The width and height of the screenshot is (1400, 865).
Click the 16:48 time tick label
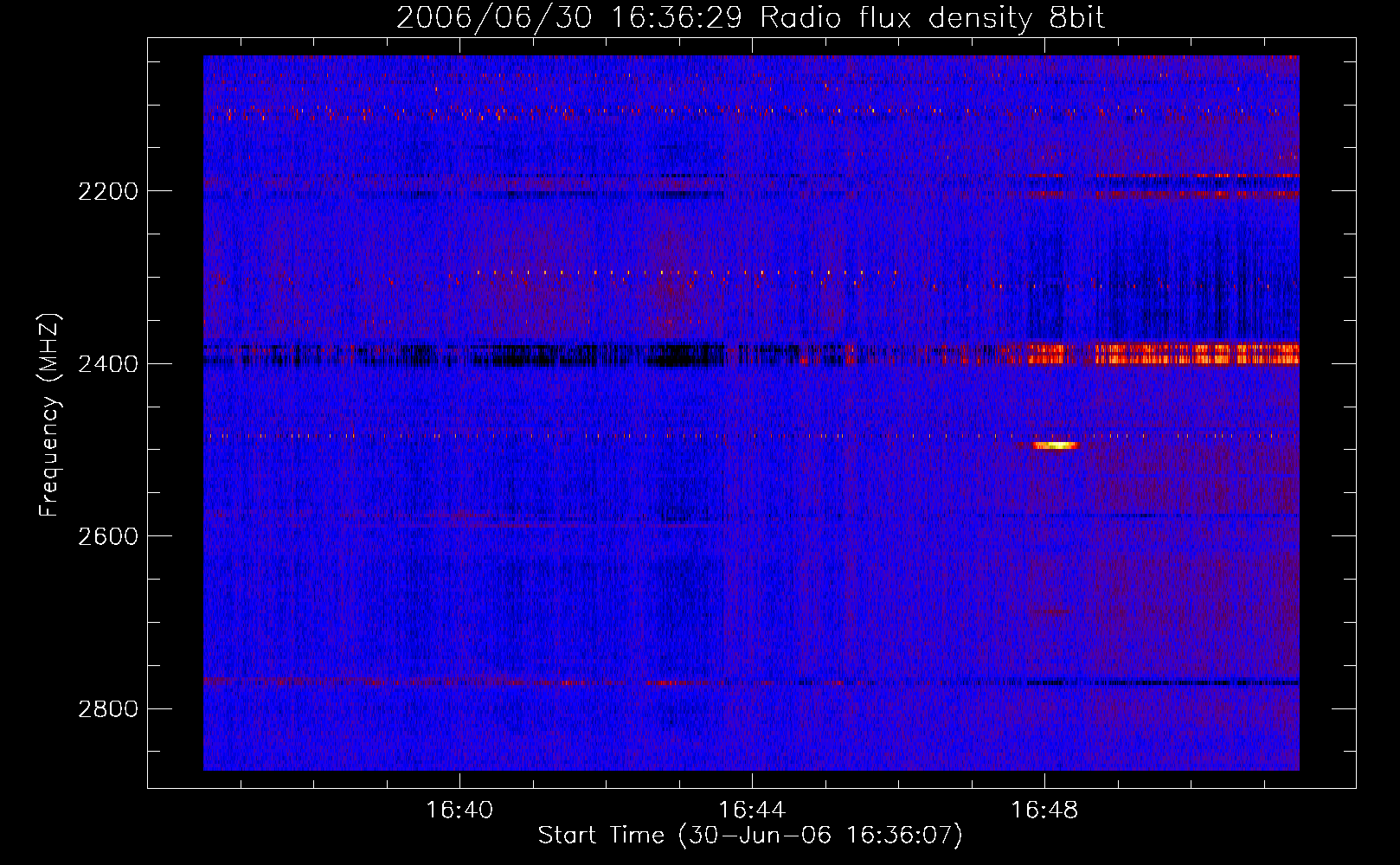[x=1044, y=811]
